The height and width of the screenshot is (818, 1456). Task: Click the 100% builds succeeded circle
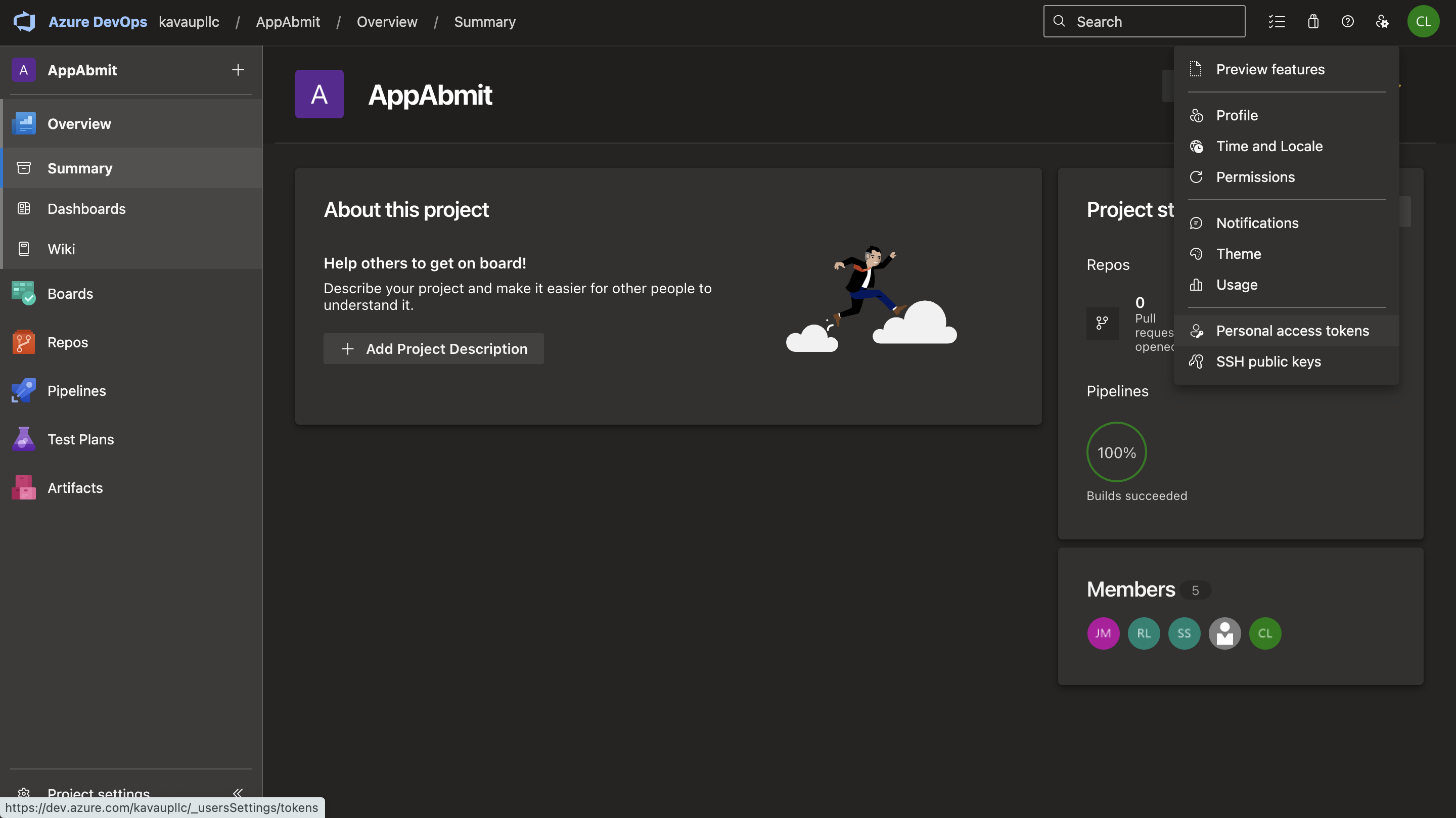[1116, 451]
